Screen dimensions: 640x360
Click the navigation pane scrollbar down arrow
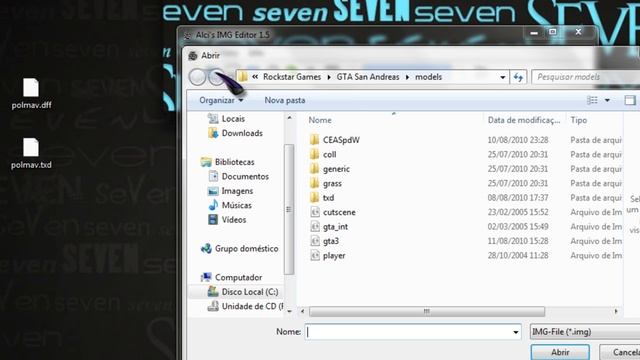coord(289,311)
